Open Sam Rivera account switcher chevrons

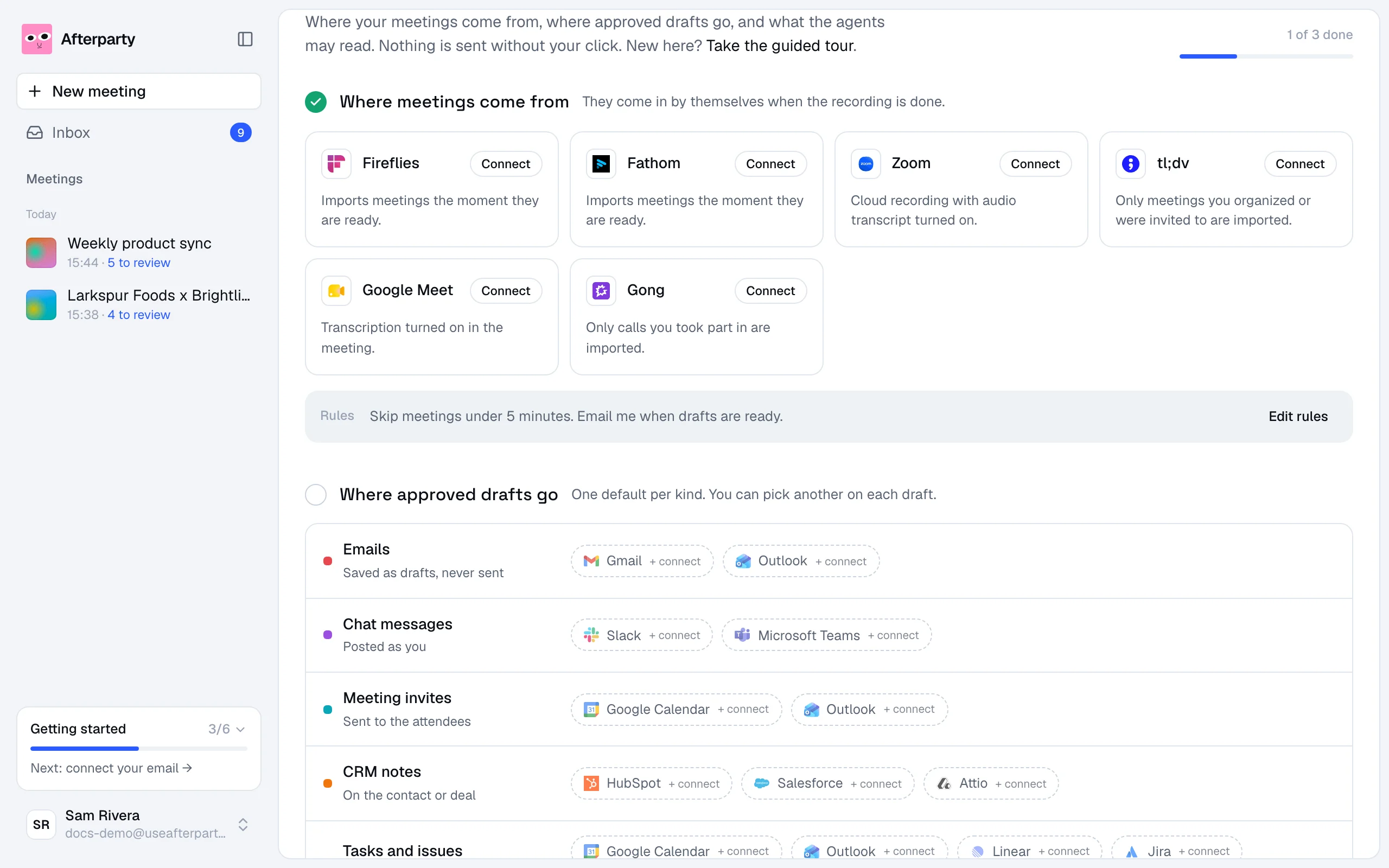[x=243, y=825]
